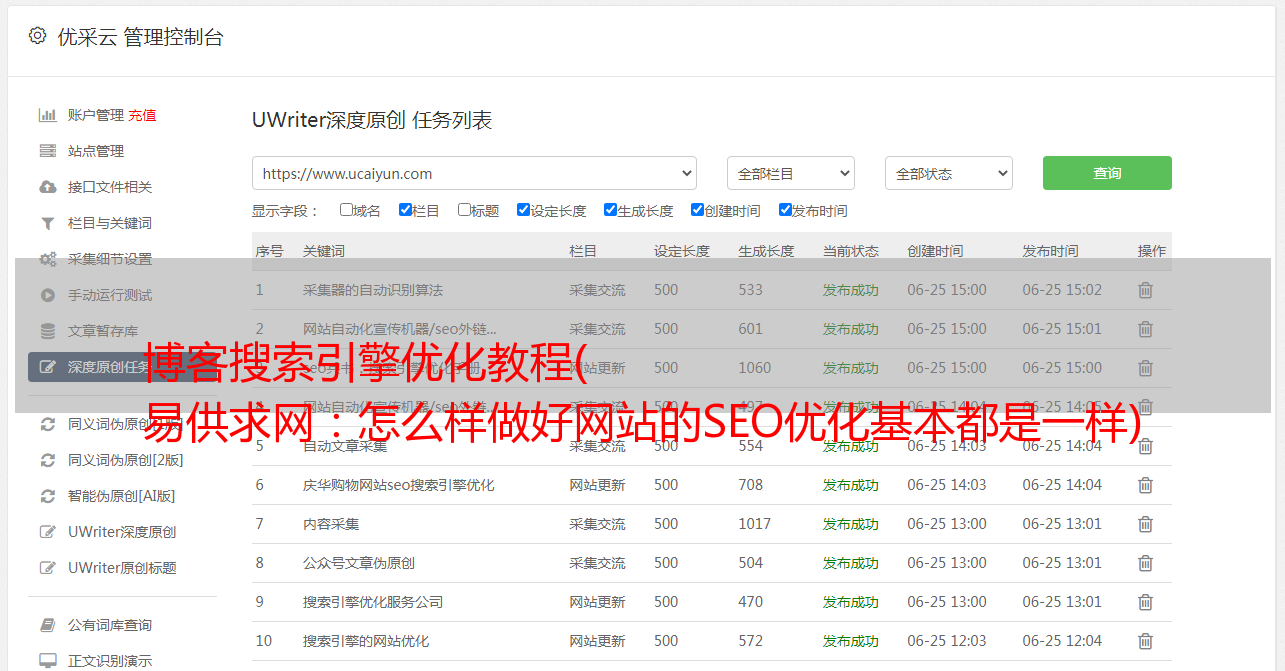Screen dimensions: 1285x671
Task: Open 同义词伪原创[2版] sidebar link
Action: click(x=125, y=460)
